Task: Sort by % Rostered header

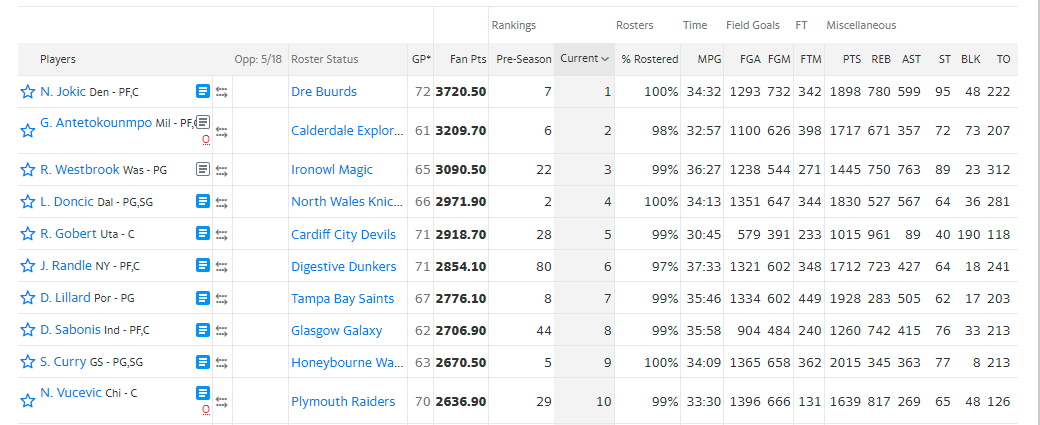Action: click(649, 59)
